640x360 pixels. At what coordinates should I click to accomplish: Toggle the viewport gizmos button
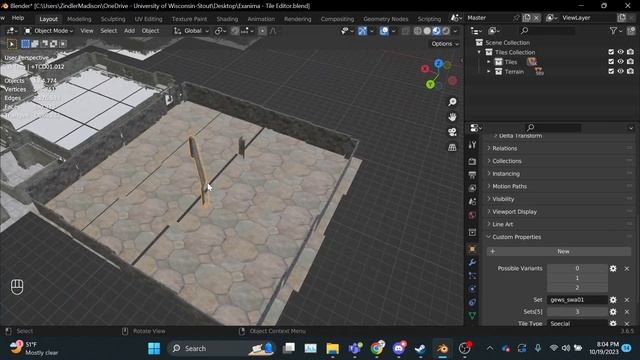tap(362, 31)
